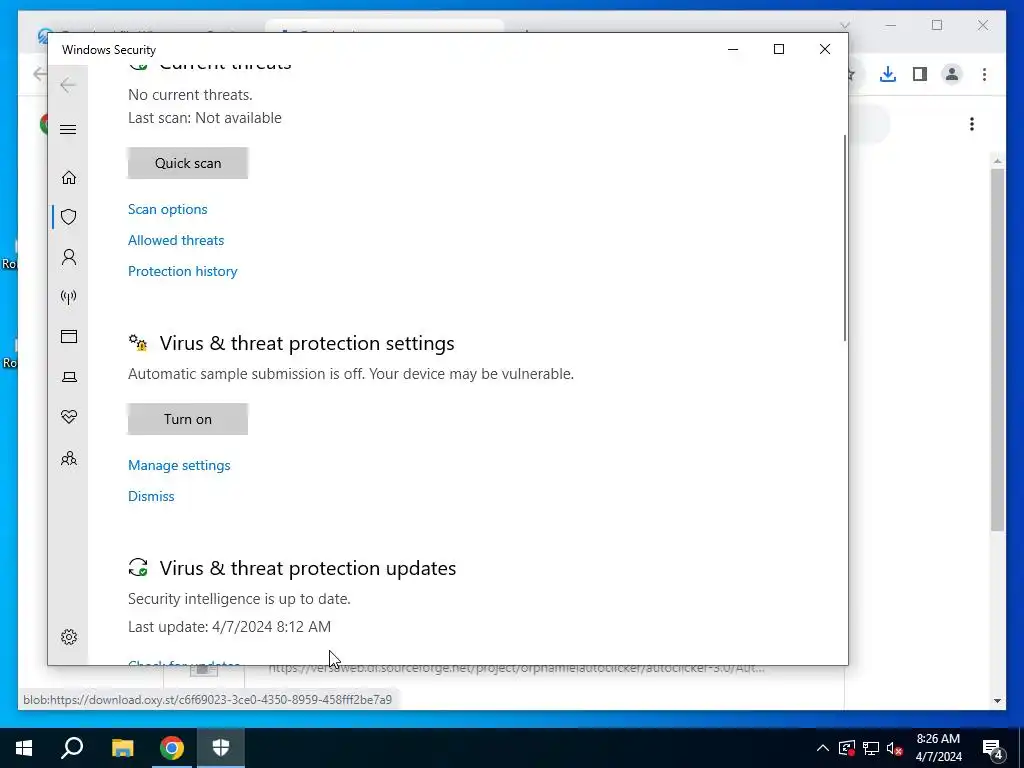The width and height of the screenshot is (1024, 768).
Task: Click the Chrome page scrollbar thumb
Action: (997, 349)
